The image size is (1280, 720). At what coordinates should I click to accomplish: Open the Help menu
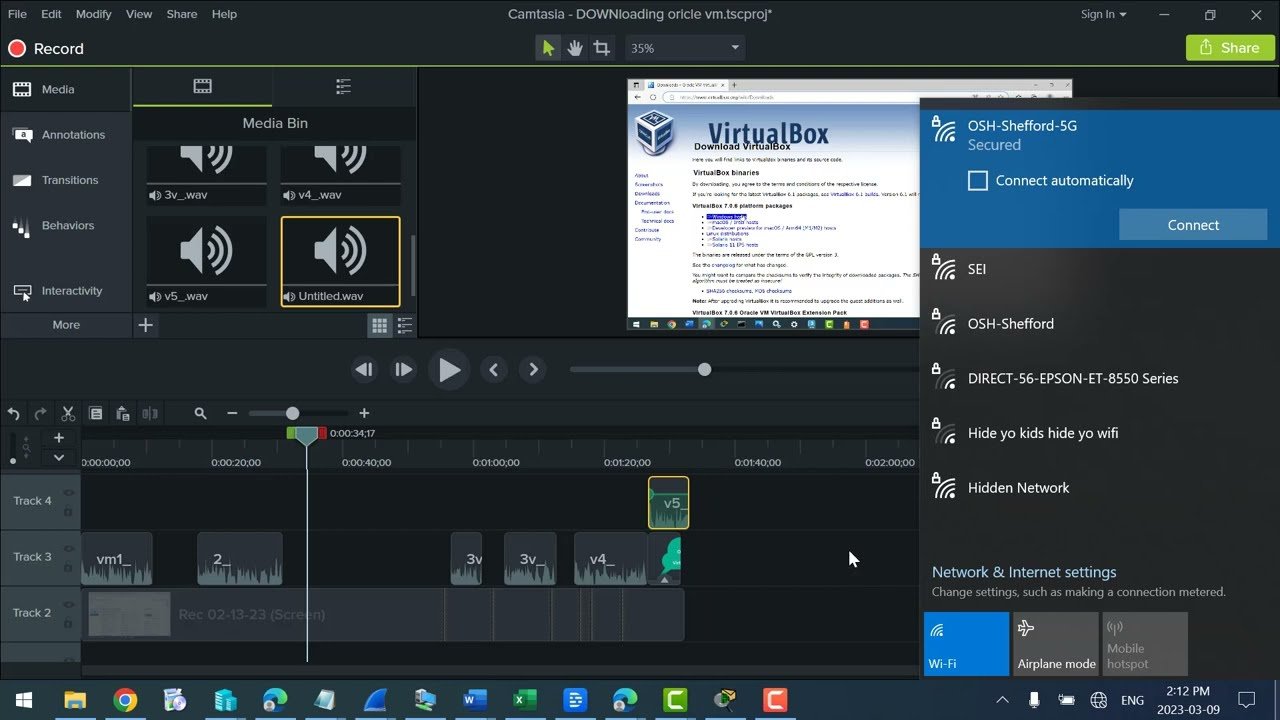click(x=225, y=14)
